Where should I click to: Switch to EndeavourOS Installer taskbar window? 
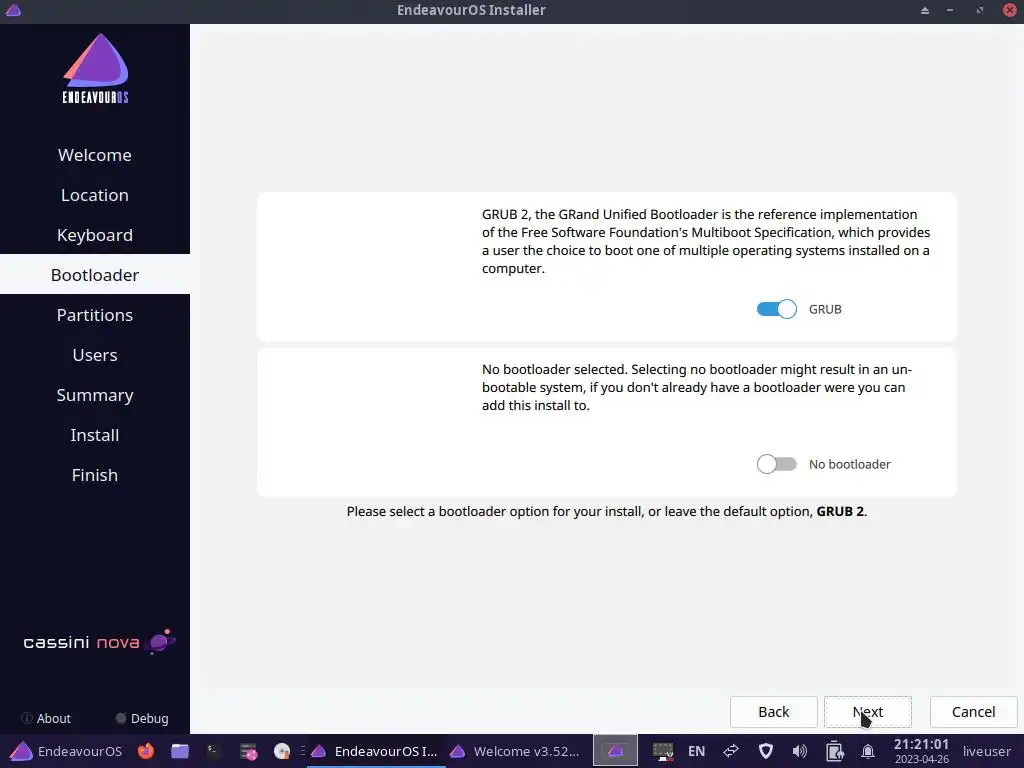tap(375, 751)
